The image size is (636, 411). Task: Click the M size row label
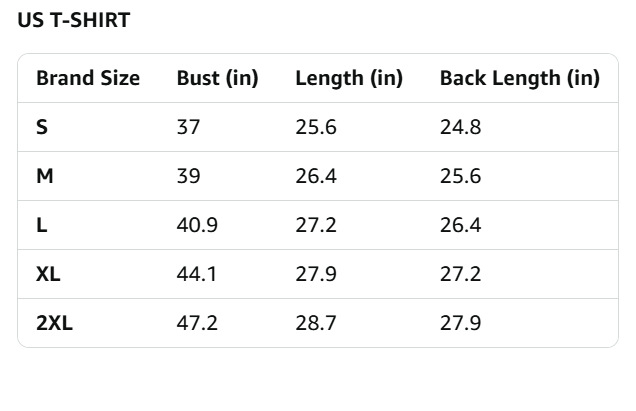tap(44, 176)
